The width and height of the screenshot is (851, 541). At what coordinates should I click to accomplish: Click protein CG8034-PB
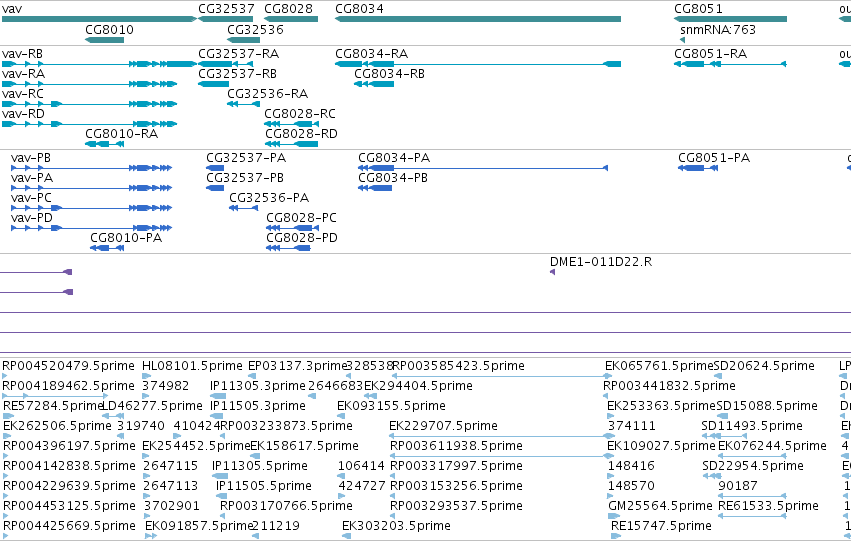coord(375,188)
